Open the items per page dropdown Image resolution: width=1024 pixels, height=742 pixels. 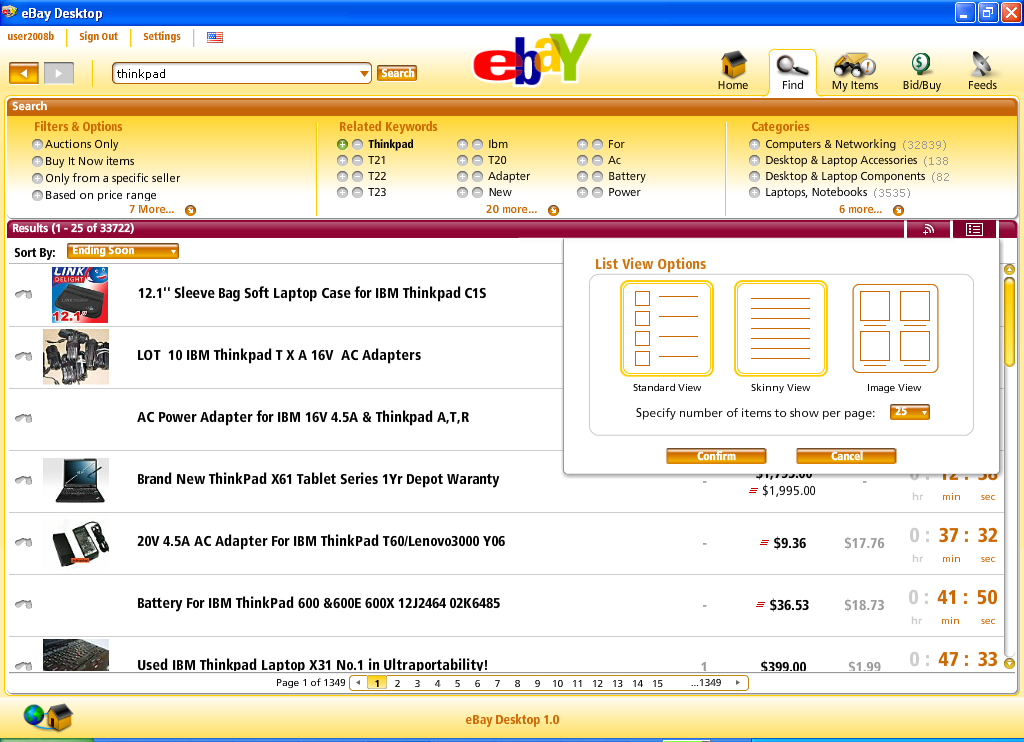[x=910, y=412]
